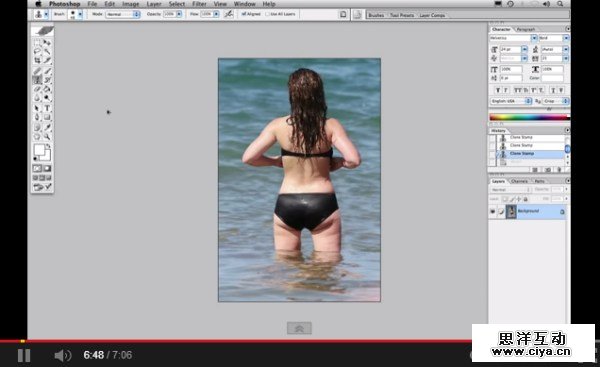This screenshot has height=367, width=600.
Task: Select the Zoom tool in toolbox
Action: (x=47, y=136)
